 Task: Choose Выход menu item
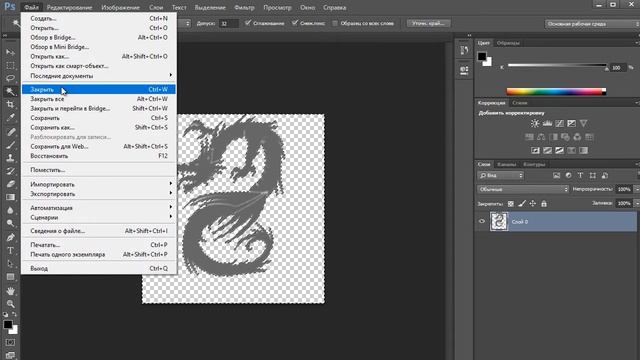coord(99,268)
